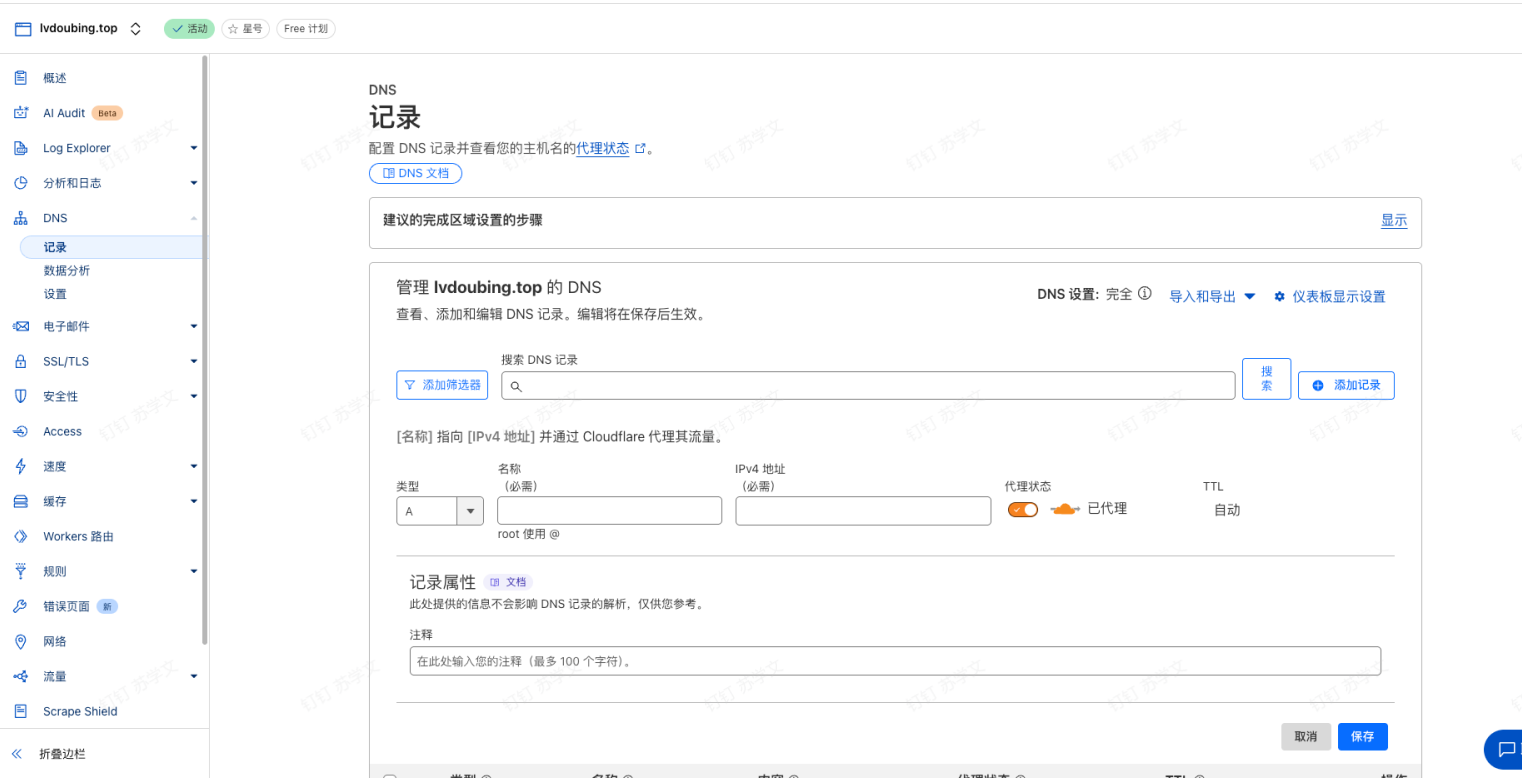Click the 折叠边栏 collapse arrows icon
This screenshot has height=781, width=1522.
[17, 754]
